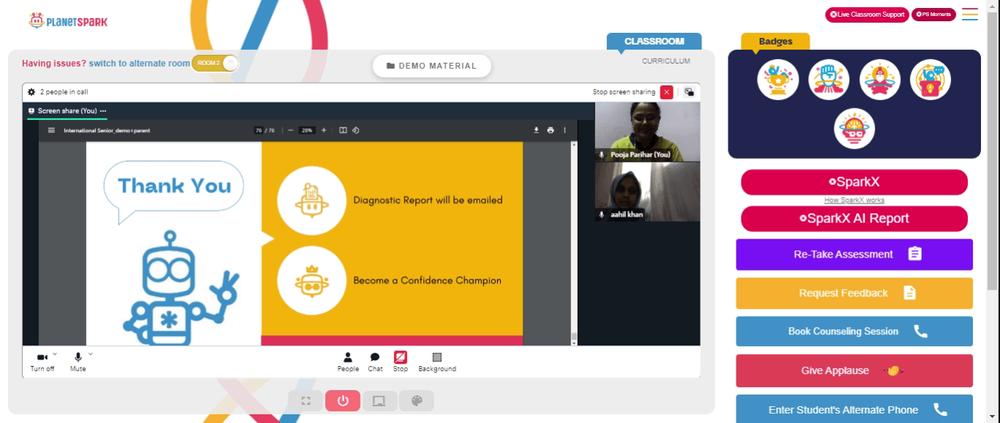Screen dimensions: 1000x423
Task: Open the People panel
Action: coord(348,362)
